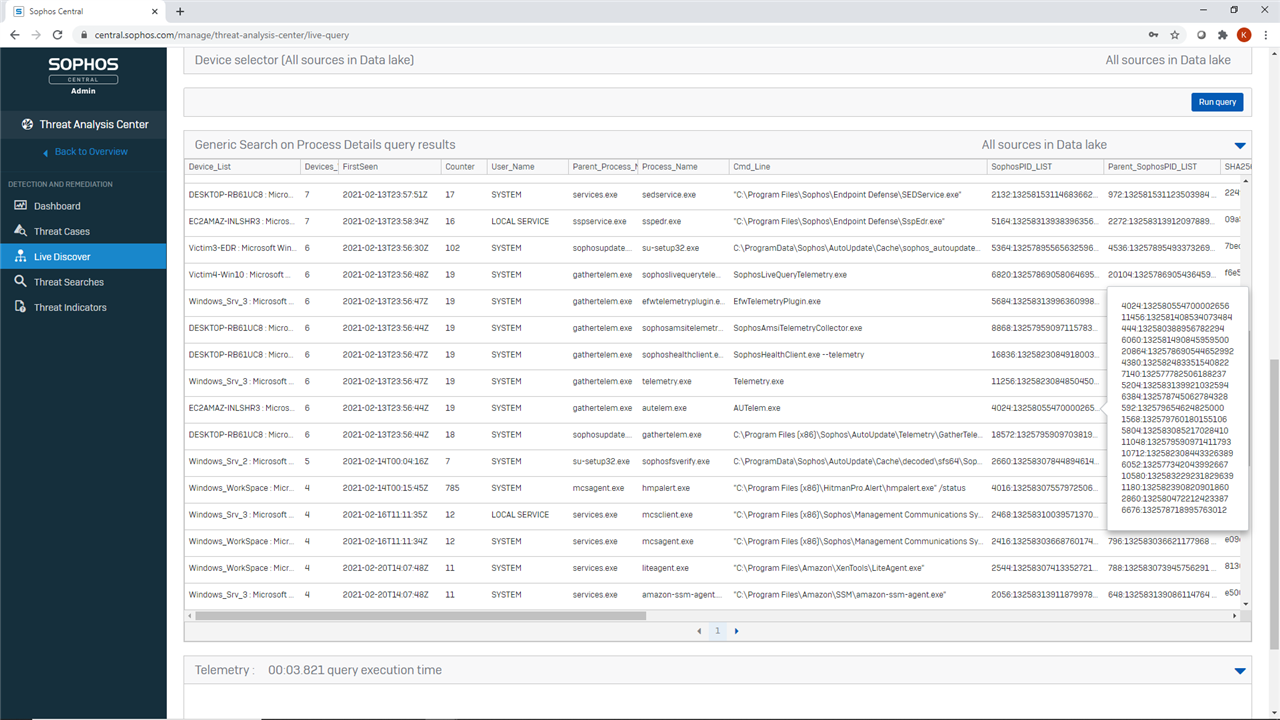Click the Live Discover icon
Screen dimensions: 1280x720
tap(20, 257)
